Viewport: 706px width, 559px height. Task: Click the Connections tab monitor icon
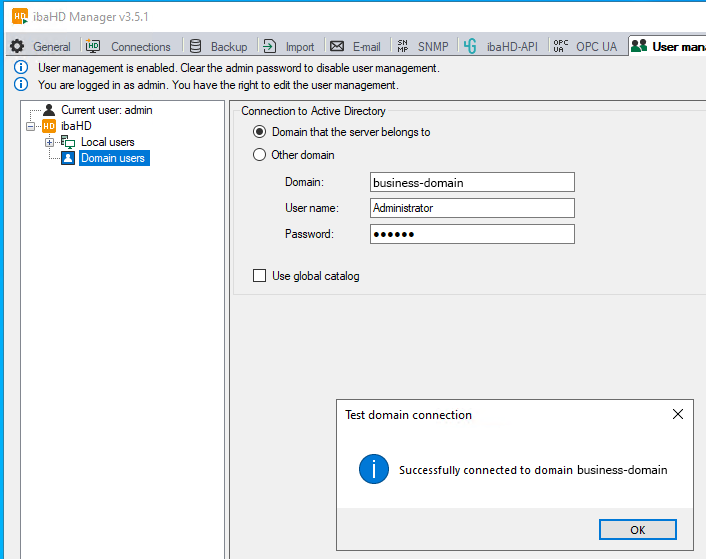(x=93, y=46)
